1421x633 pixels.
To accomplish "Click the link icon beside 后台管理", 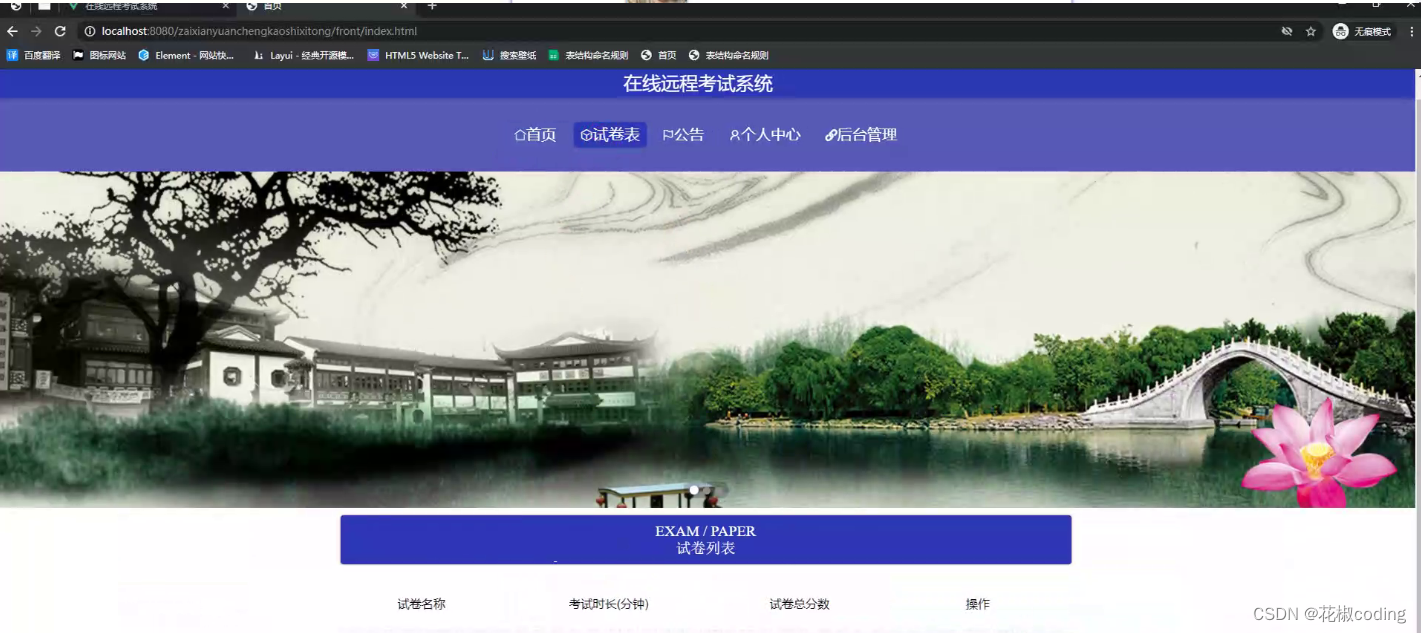I will click(831, 135).
